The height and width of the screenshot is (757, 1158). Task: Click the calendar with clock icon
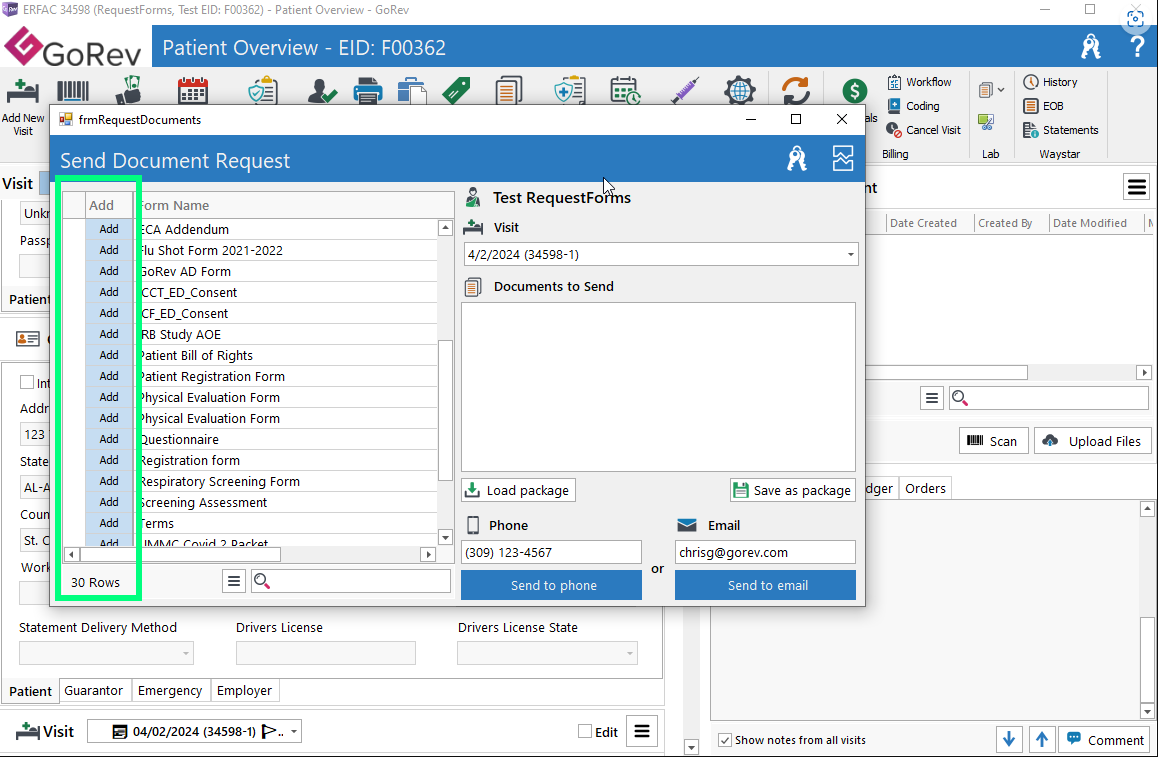626,91
